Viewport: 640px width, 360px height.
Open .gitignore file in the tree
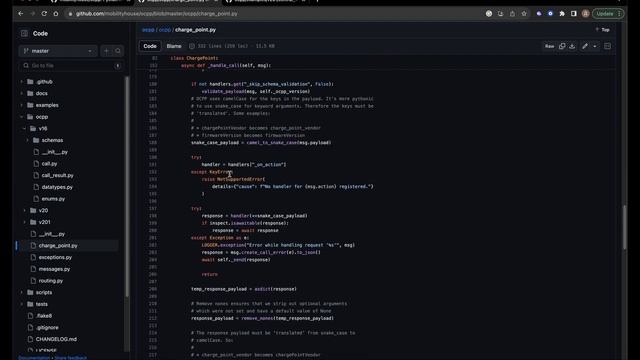tap(47, 328)
